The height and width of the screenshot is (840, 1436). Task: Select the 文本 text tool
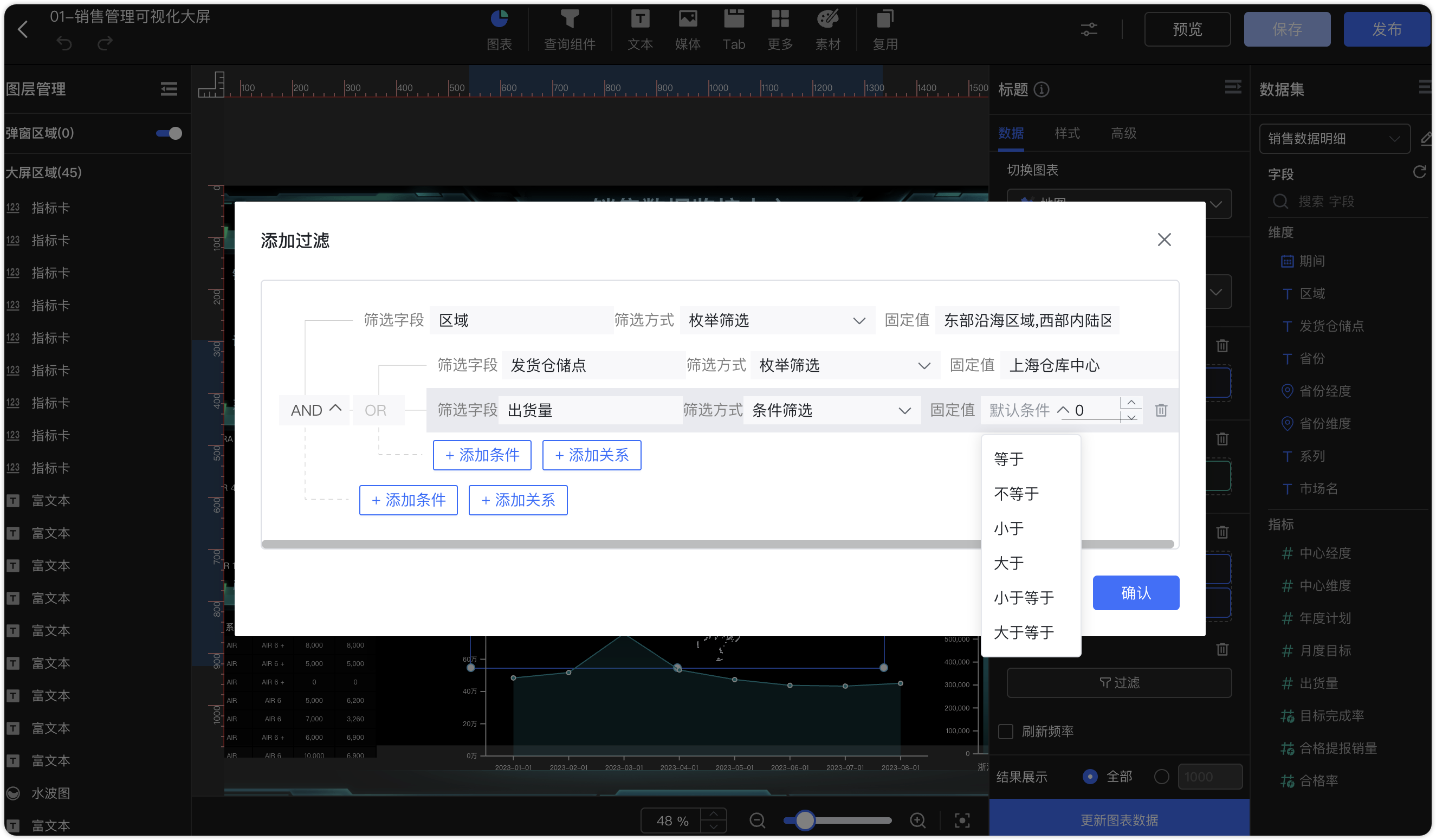(x=640, y=30)
